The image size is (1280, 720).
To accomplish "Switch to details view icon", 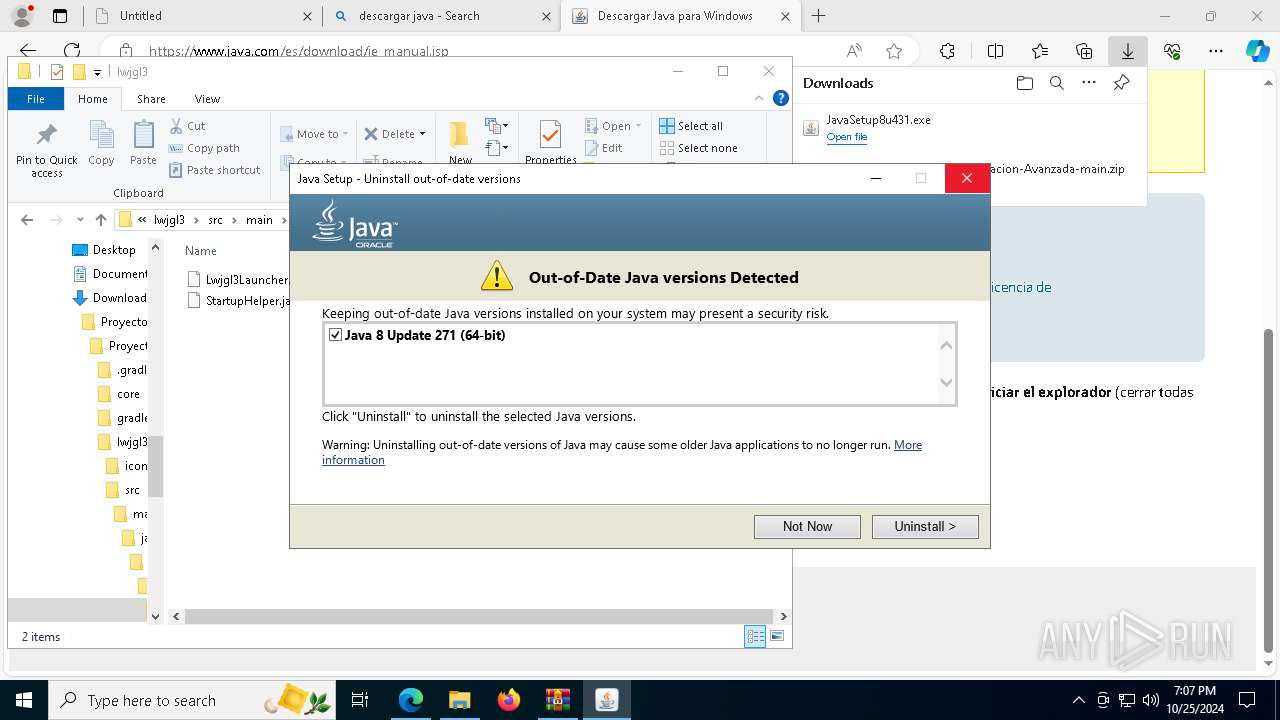I will [x=755, y=636].
